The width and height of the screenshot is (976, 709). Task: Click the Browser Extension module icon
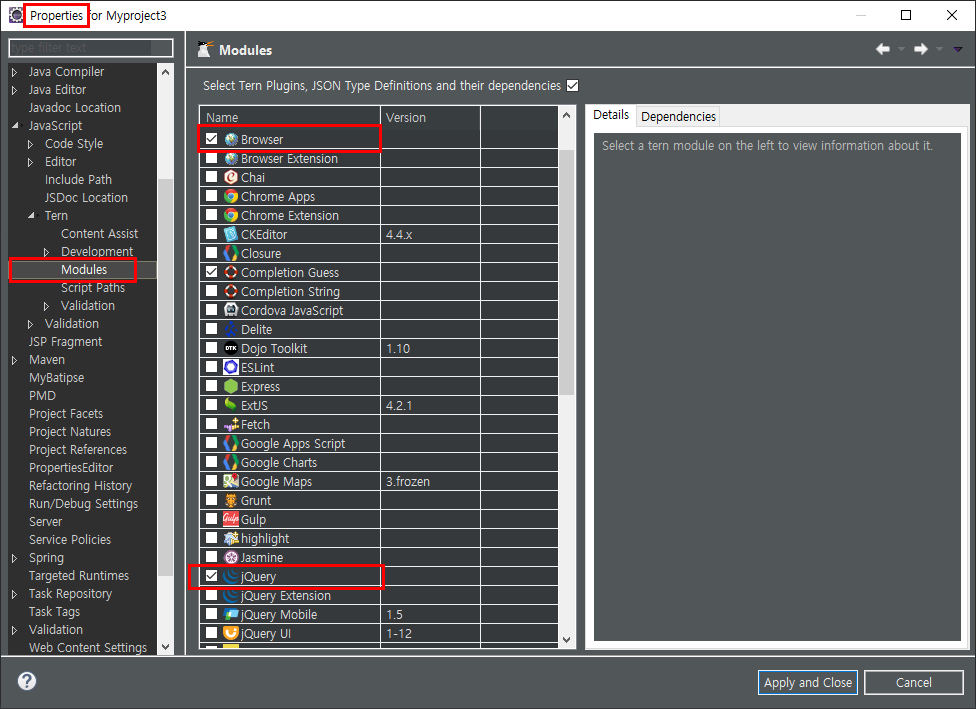click(x=231, y=158)
